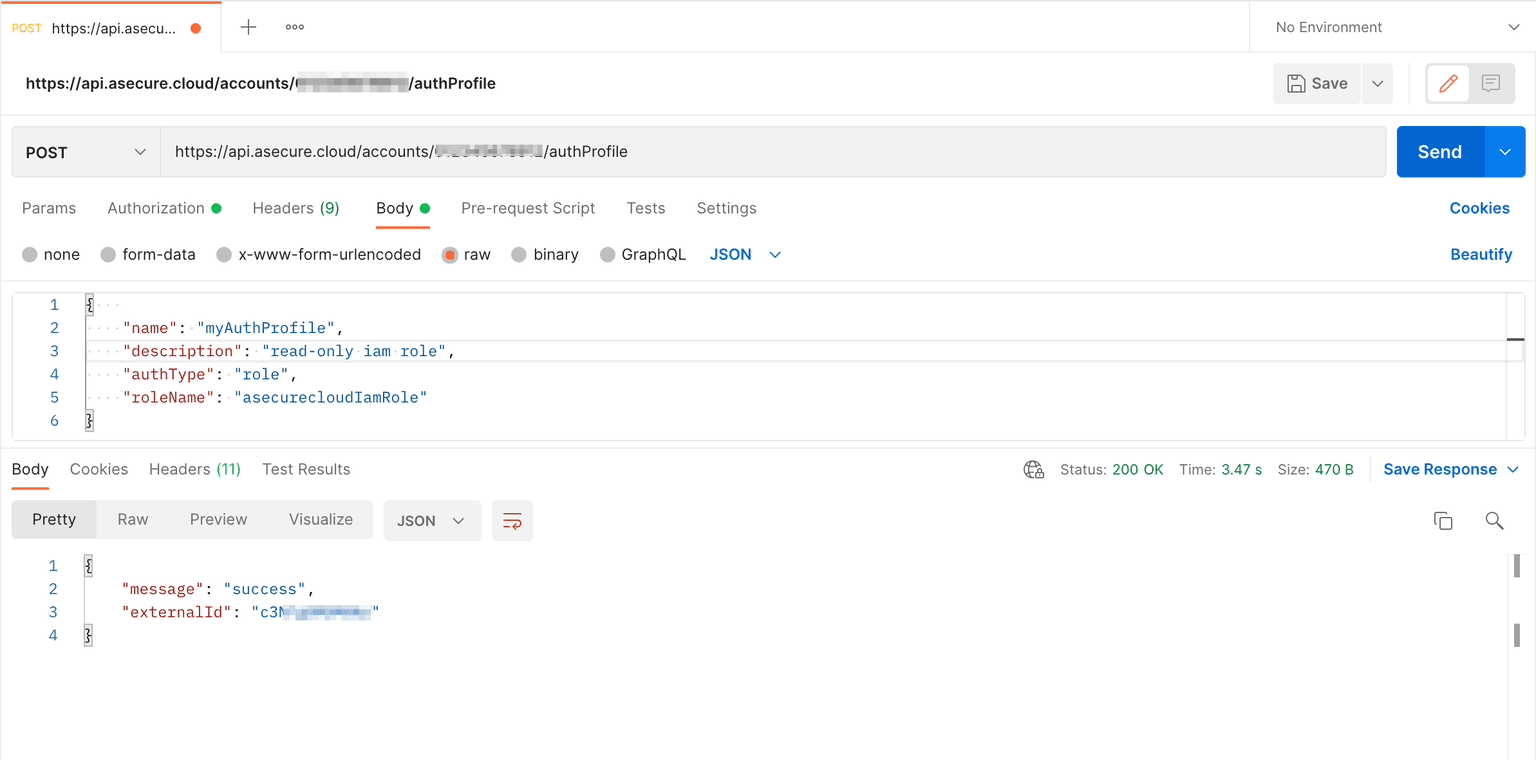Select the Visualize response view
The height and width of the screenshot is (760, 1536).
point(321,520)
